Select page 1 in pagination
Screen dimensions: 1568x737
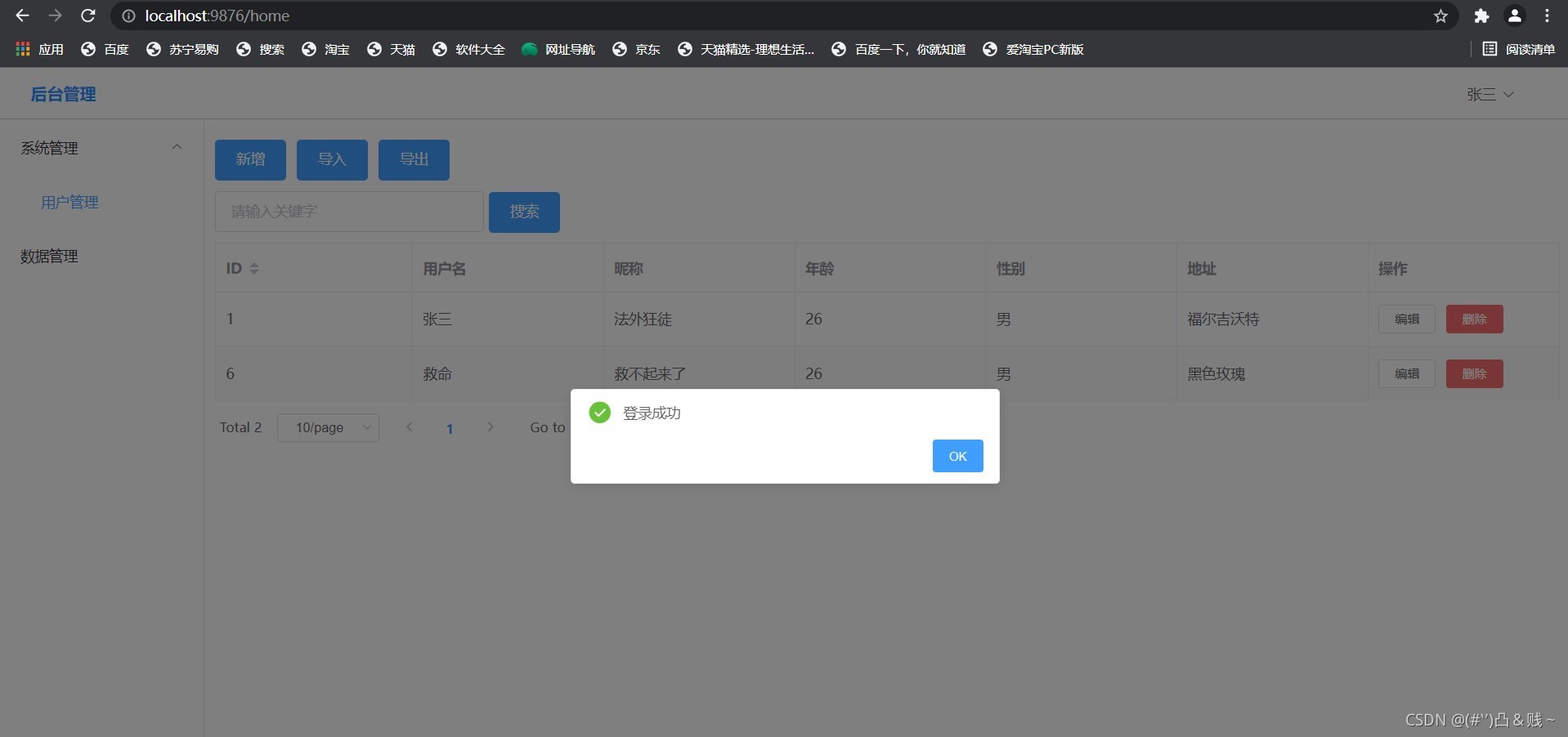450,428
